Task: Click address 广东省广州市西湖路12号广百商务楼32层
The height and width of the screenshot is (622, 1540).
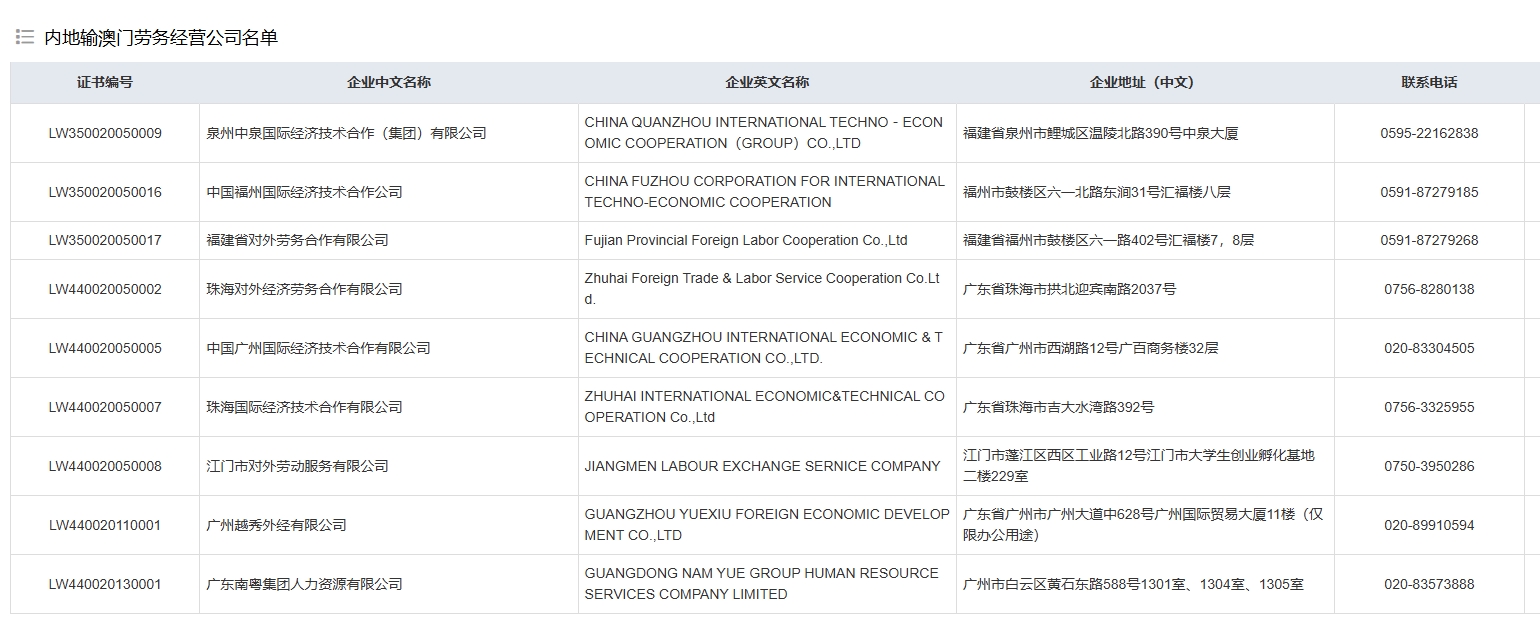Action: [x=1090, y=348]
